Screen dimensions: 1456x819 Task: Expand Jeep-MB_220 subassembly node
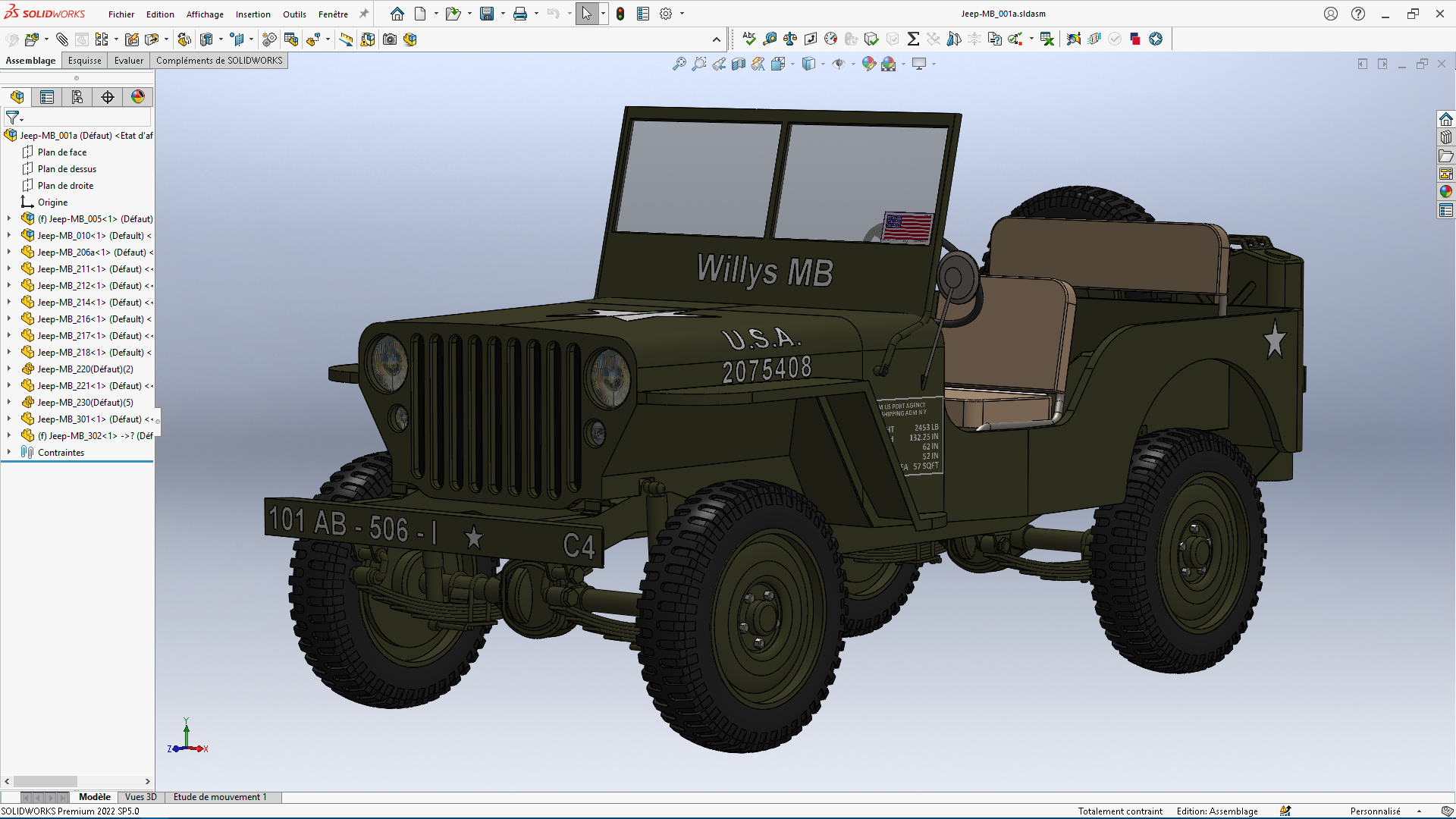(9, 369)
